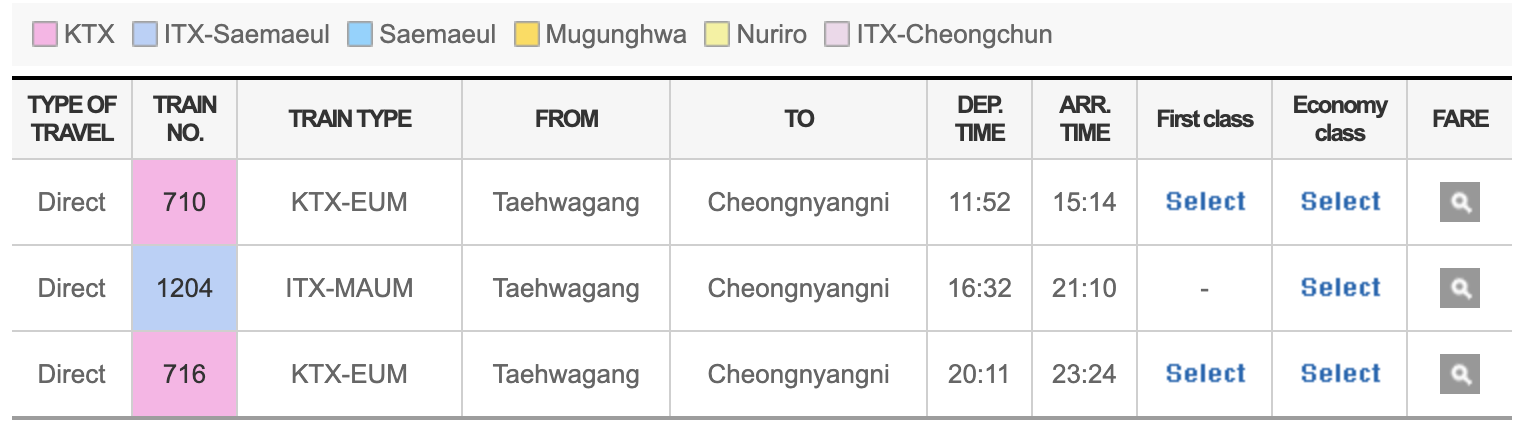Open fare lookup for train 710
This screenshot has height=448, width=1528.
point(1459,203)
